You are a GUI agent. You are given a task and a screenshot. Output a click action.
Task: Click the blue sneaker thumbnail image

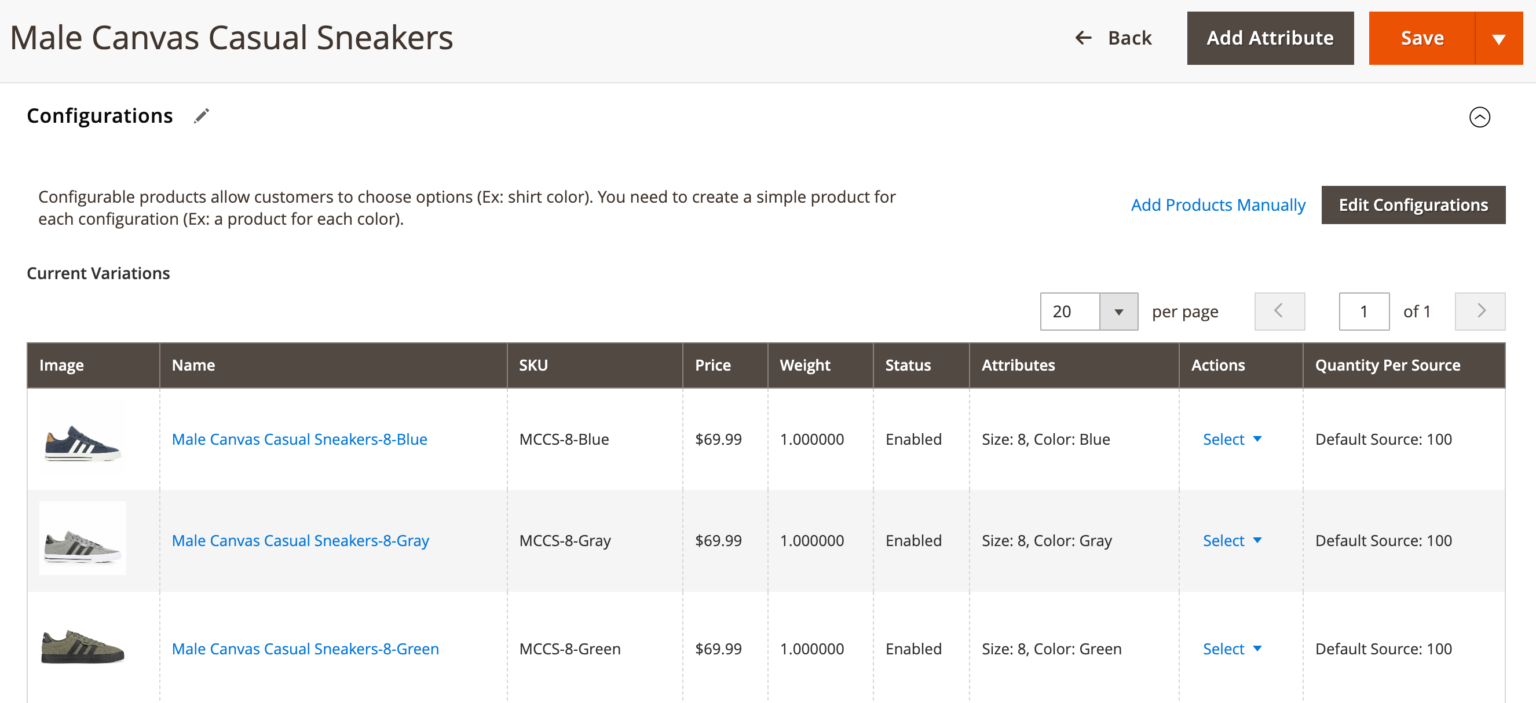tap(82, 437)
